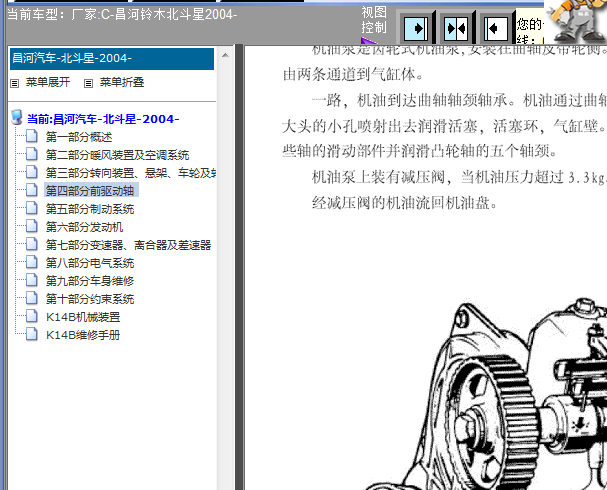Viewport: 607px width, 490px height.
Task: Click the page icon for K14B机械装置
Action: coord(32,316)
